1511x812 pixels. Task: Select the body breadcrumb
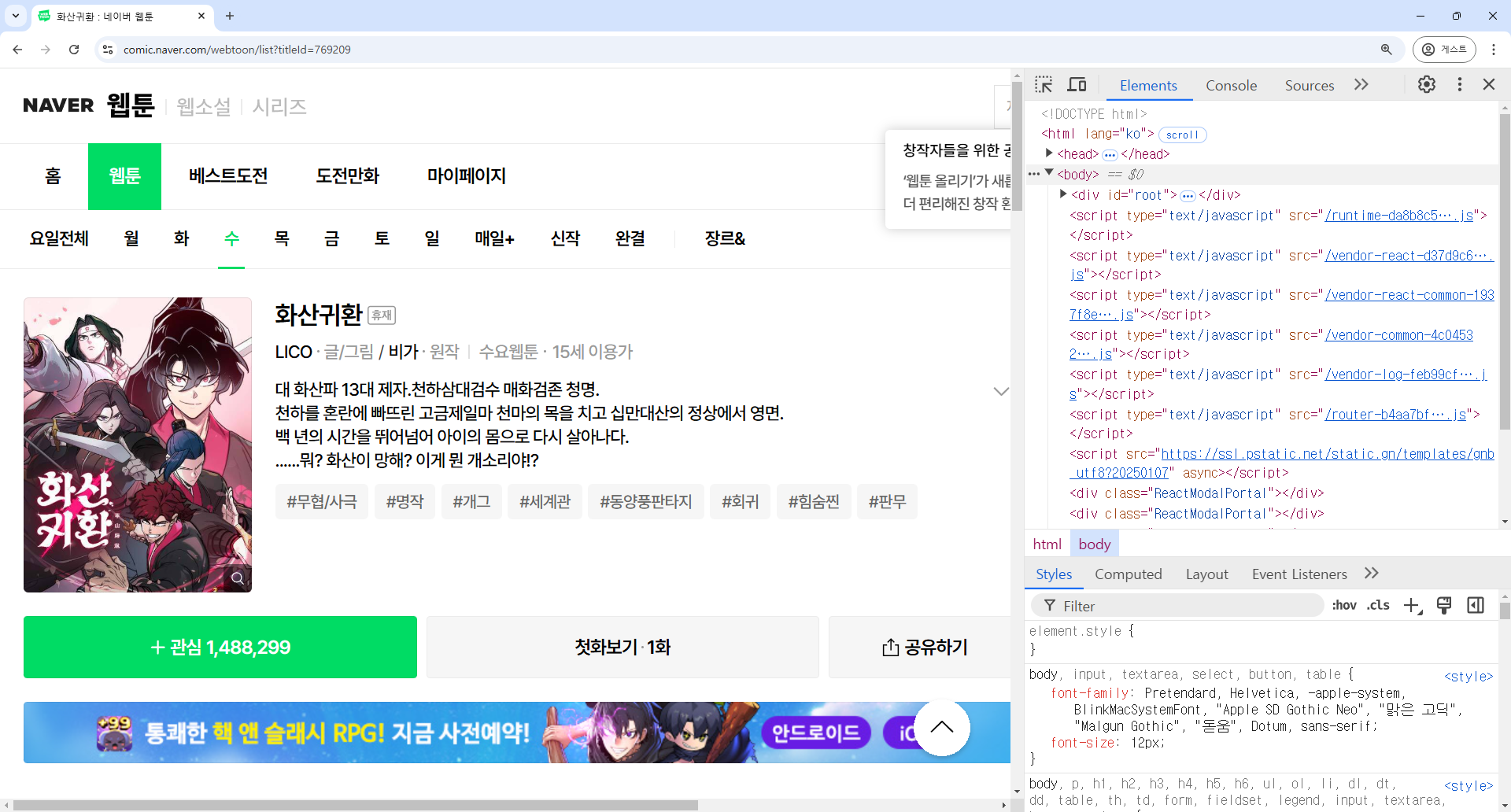(x=1094, y=544)
